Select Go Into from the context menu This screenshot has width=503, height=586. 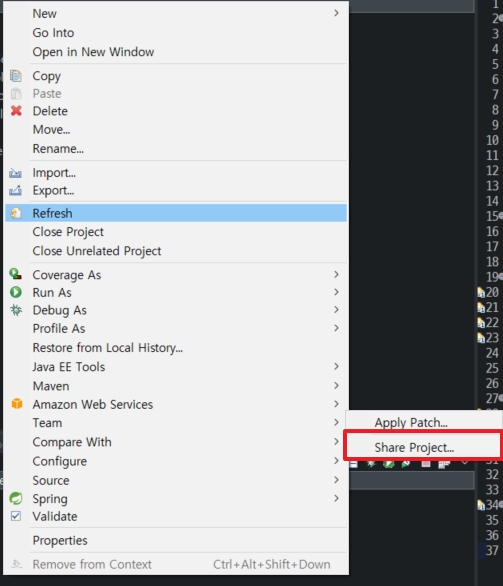pyautogui.click(x=53, y=33)
